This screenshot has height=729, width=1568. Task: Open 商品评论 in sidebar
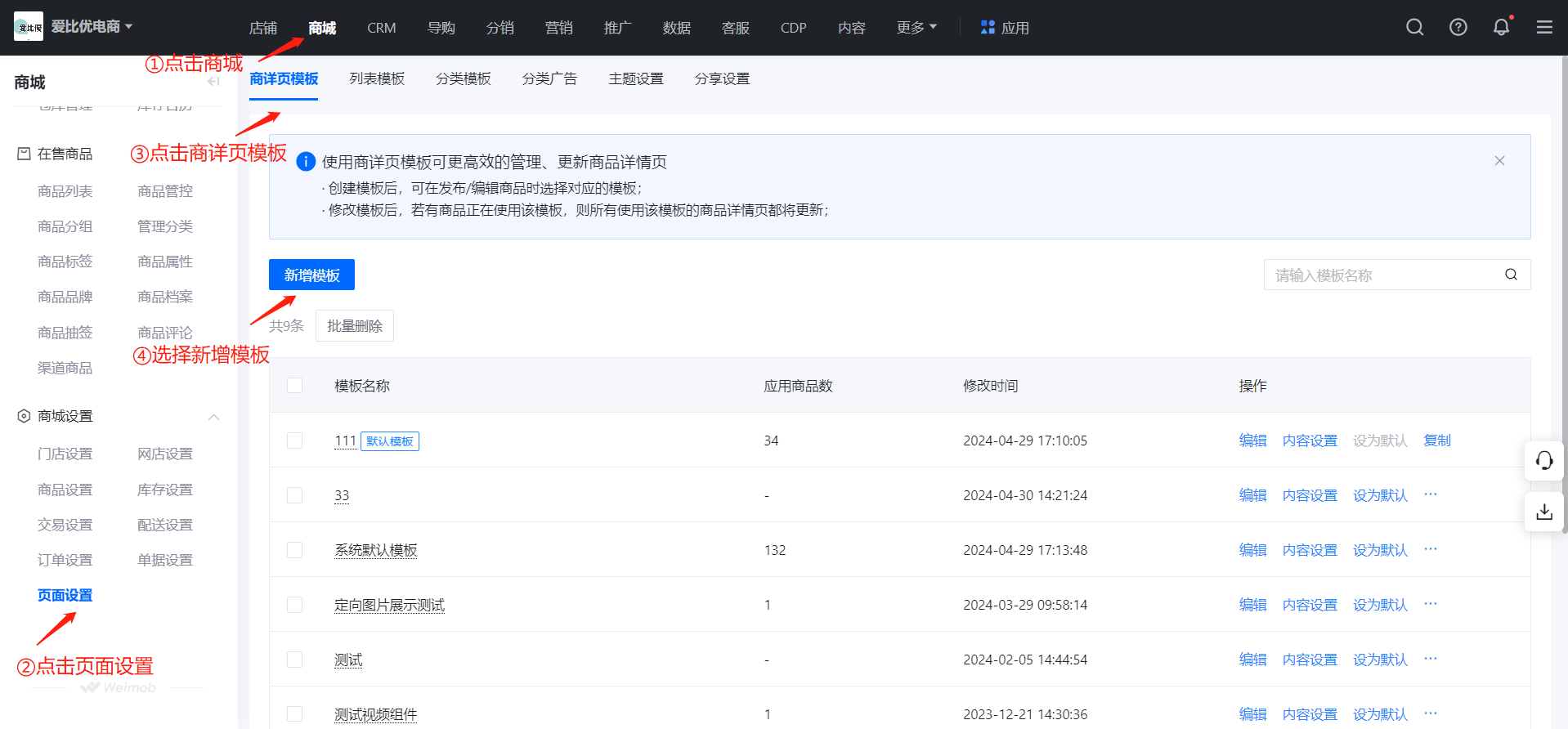point(165,333)
